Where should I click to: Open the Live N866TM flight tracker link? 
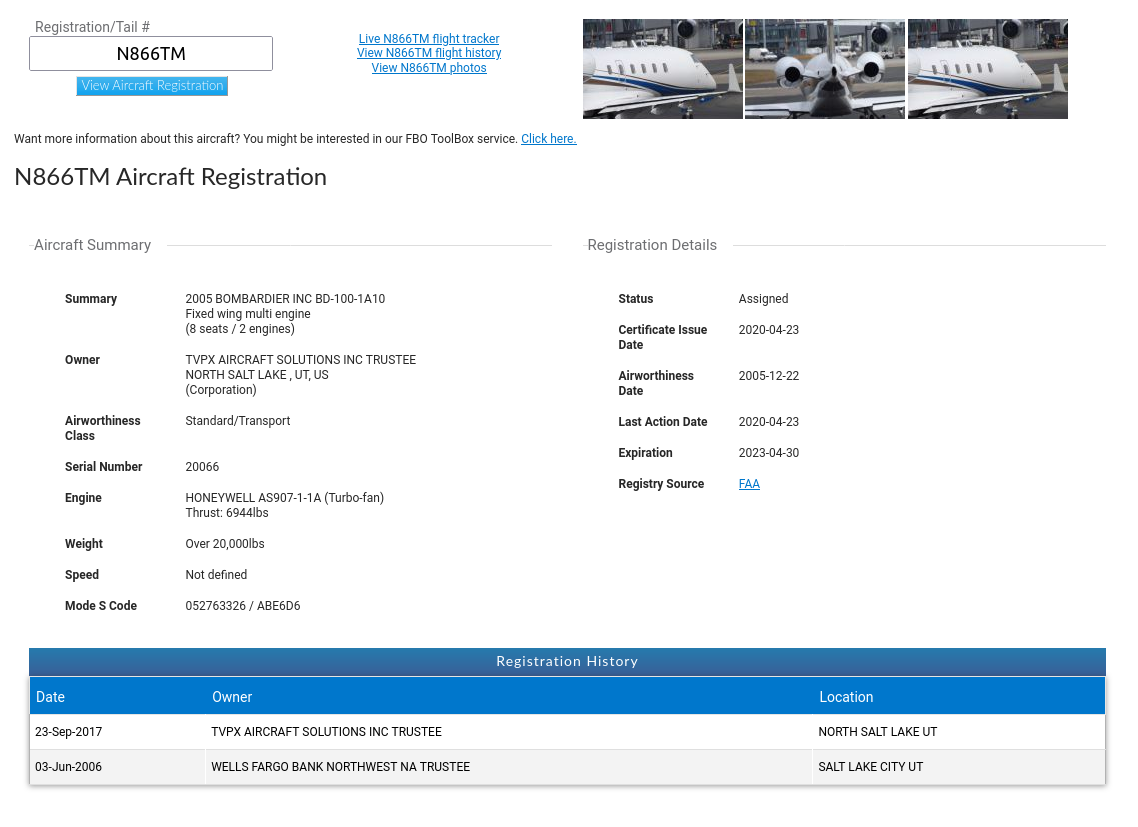click(429, 38)
